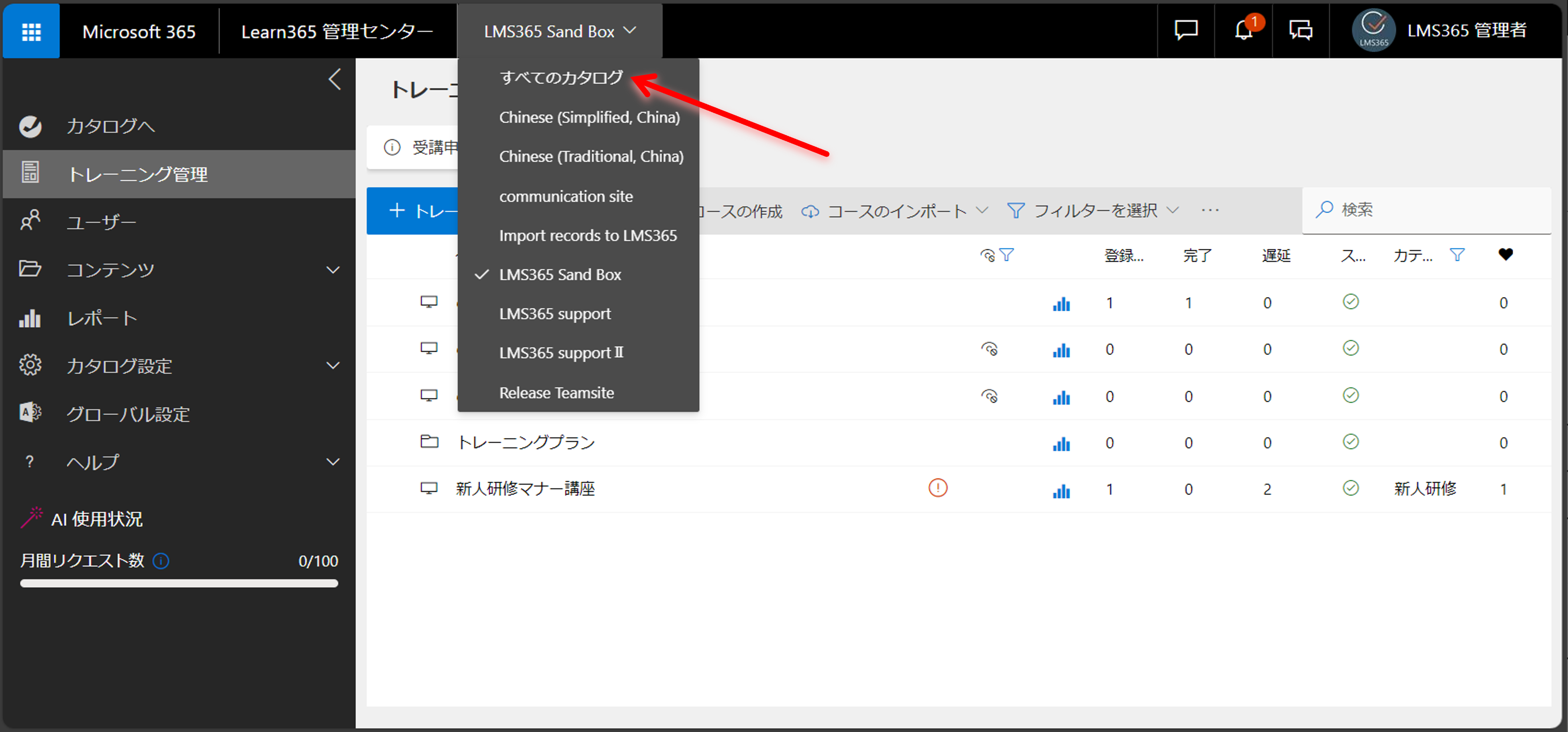This screenshot has height=732, width=1568.
Task: Select トレーニング管理 in sidebar
Action: click(178, 174)
